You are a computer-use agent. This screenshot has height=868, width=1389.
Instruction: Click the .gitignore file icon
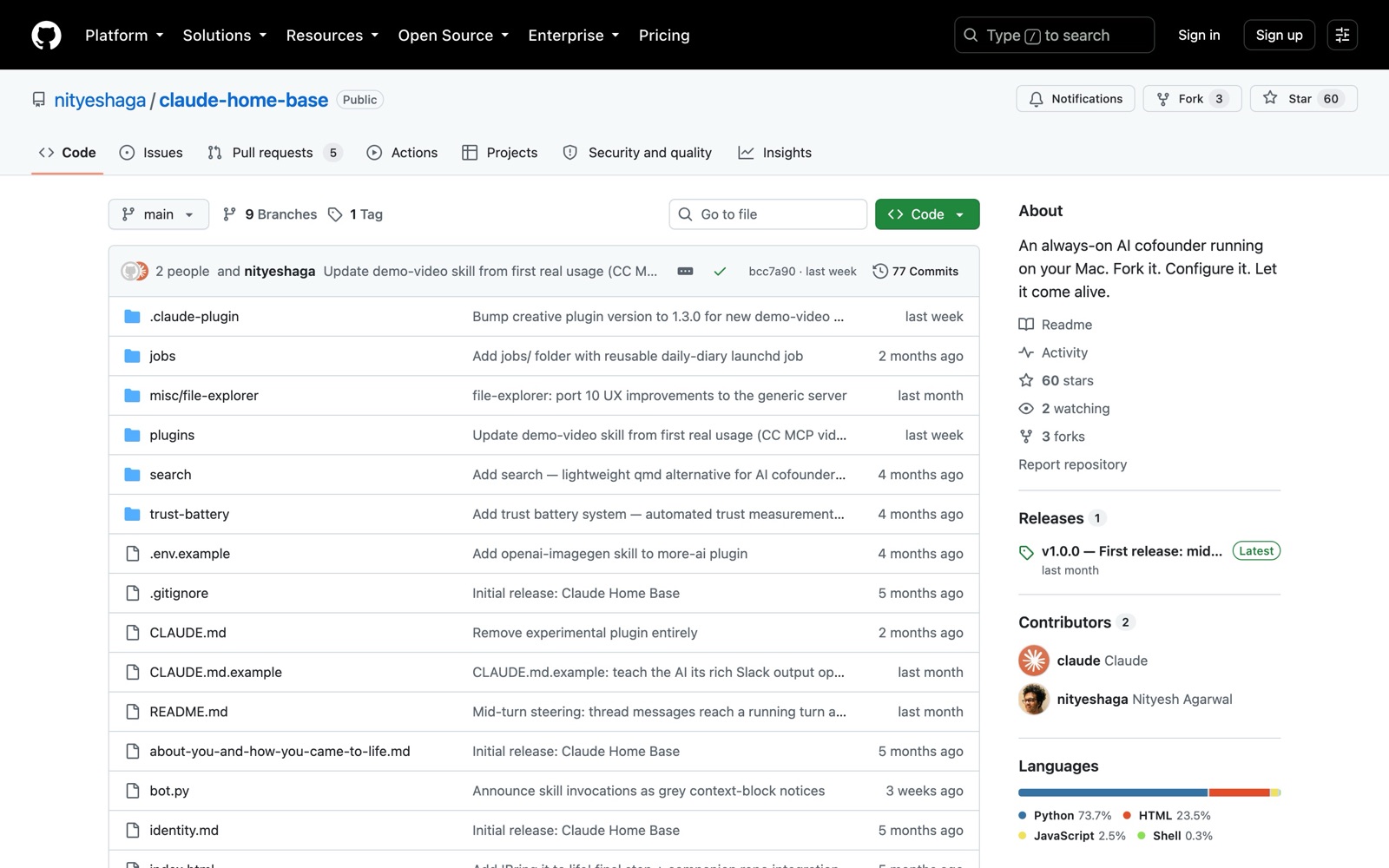tap(132, 593)
